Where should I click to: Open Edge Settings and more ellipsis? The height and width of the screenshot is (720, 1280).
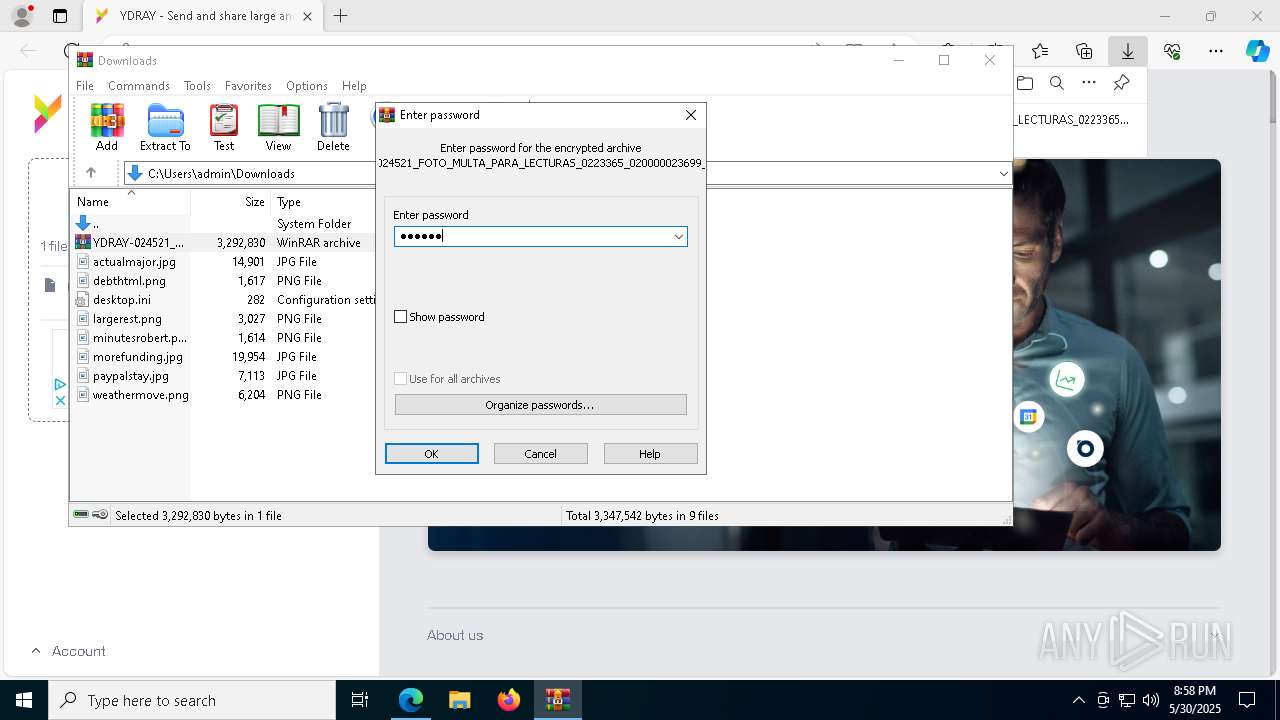[1216, 51]
